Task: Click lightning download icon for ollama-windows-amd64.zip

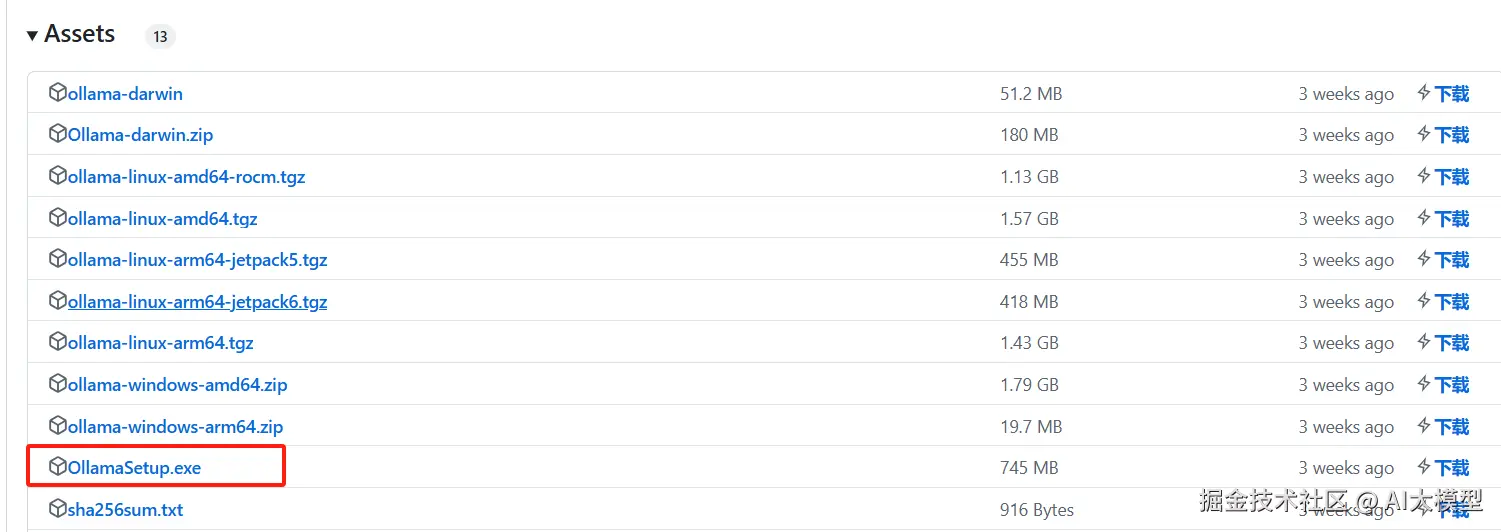Action: coord(1424,384)
